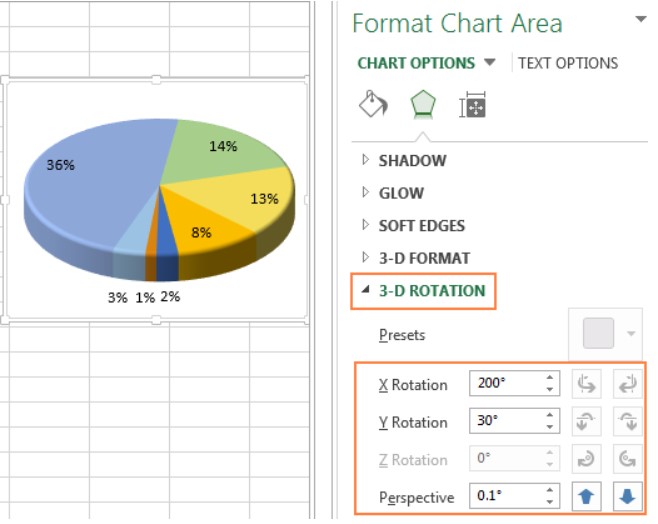Open the CHART OPTIONS dropdown arrow
Viewport: 658px width, 524px height.
click(489, 63)
